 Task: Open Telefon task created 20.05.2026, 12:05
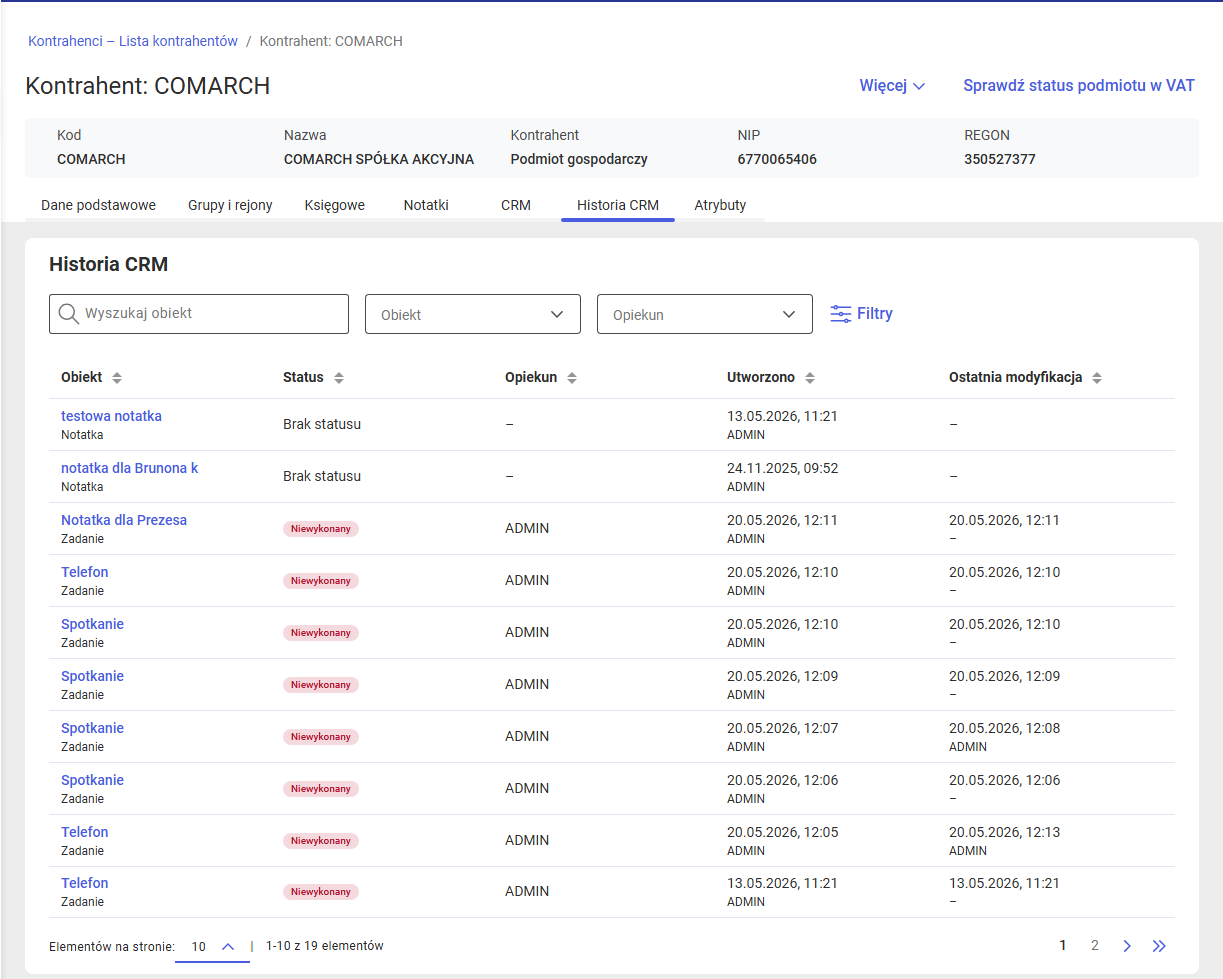pyautogui.click(x=84, y=832)
